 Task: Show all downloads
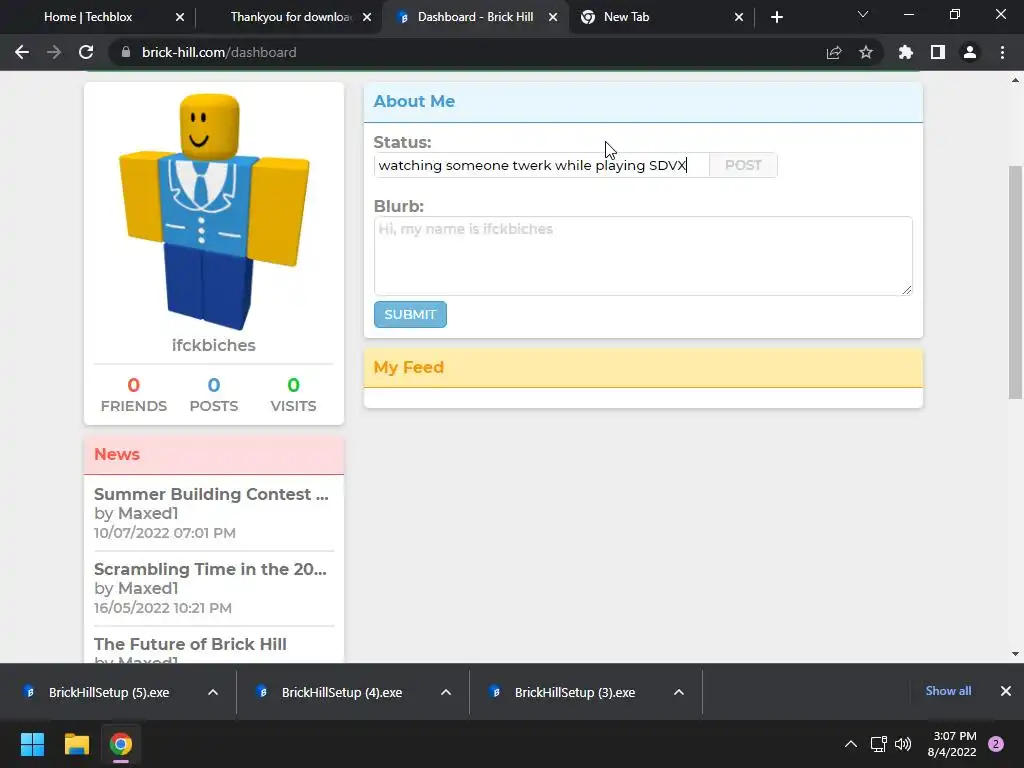(948, 691)
